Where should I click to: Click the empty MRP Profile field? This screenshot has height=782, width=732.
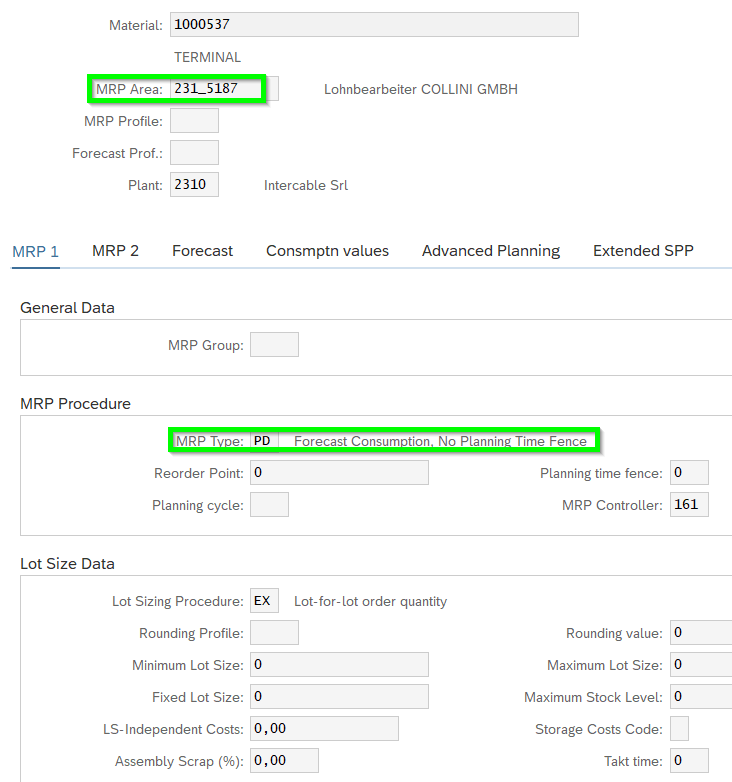pyautogui.click(x=194, y=121)
